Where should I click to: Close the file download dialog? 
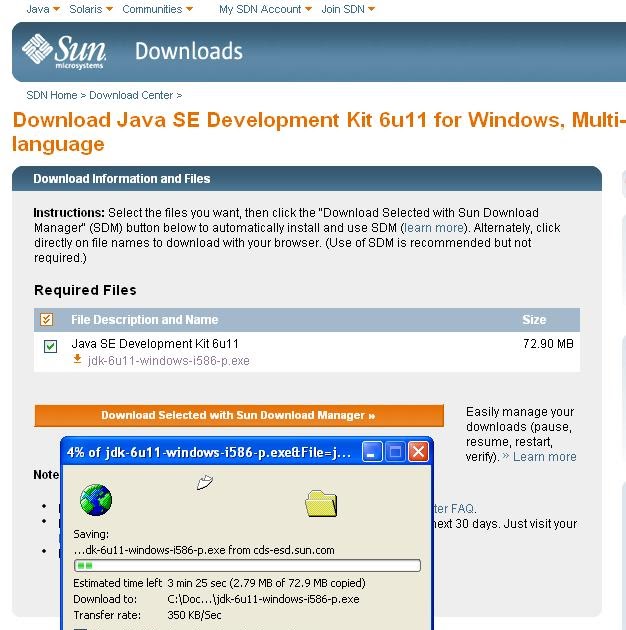[x=418, y=452]
